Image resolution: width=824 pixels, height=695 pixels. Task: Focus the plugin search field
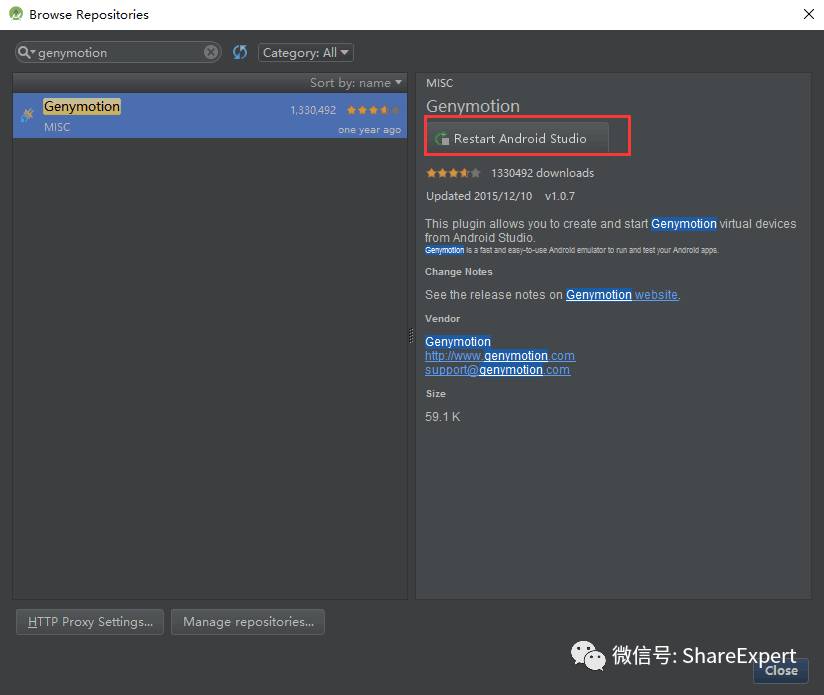pyautogui.click(x=118, y=53)
